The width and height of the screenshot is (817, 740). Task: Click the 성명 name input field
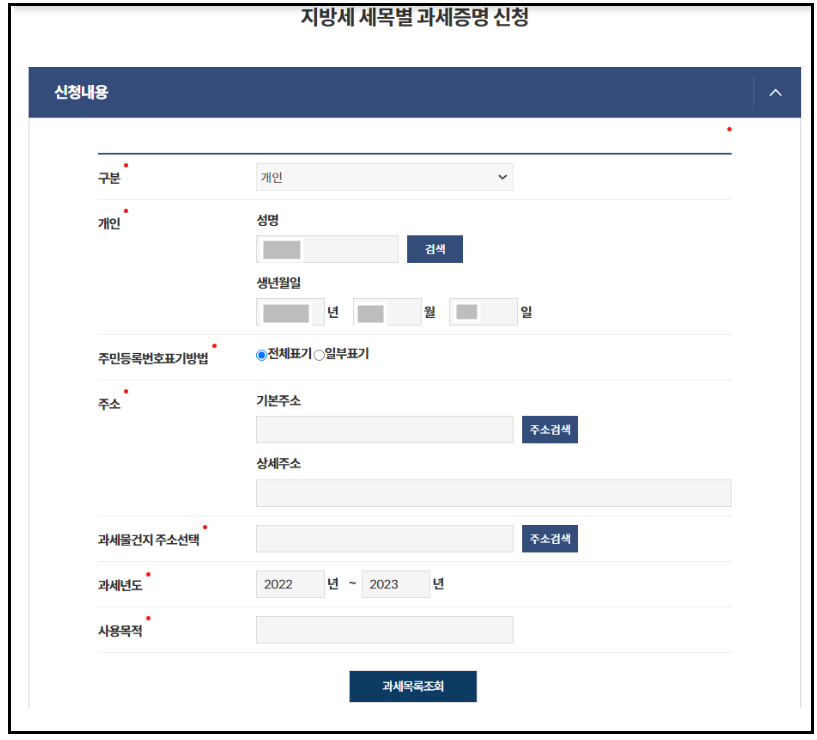(x=327, y=249)
